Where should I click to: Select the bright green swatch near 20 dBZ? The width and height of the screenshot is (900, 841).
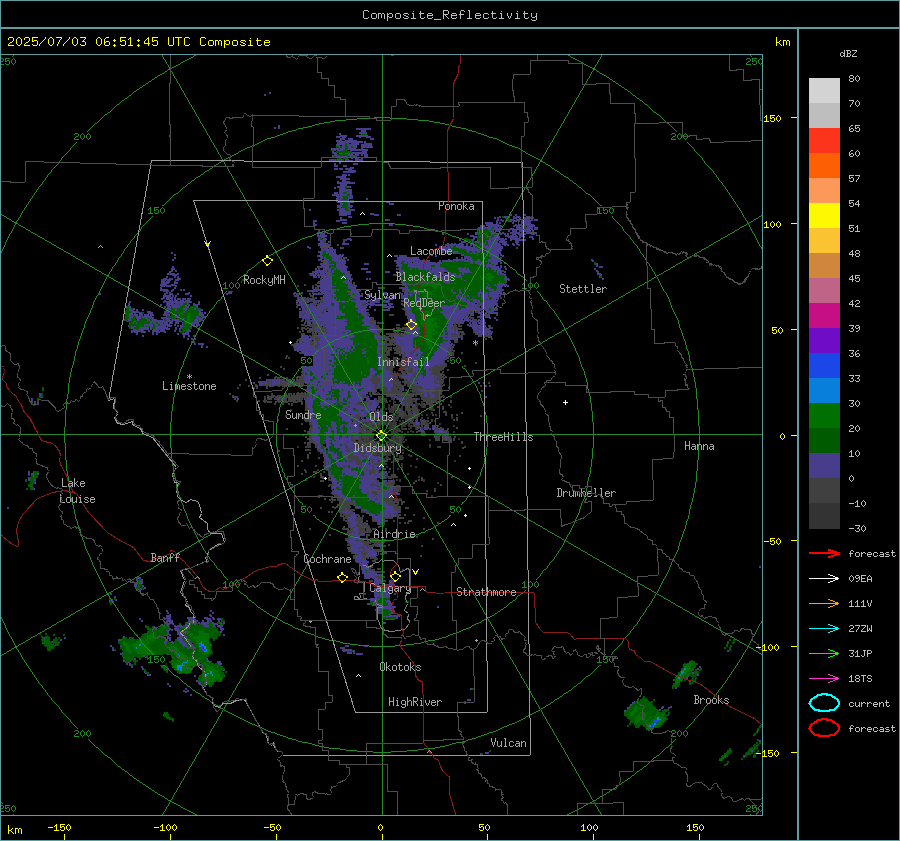(x=824, y=415)
